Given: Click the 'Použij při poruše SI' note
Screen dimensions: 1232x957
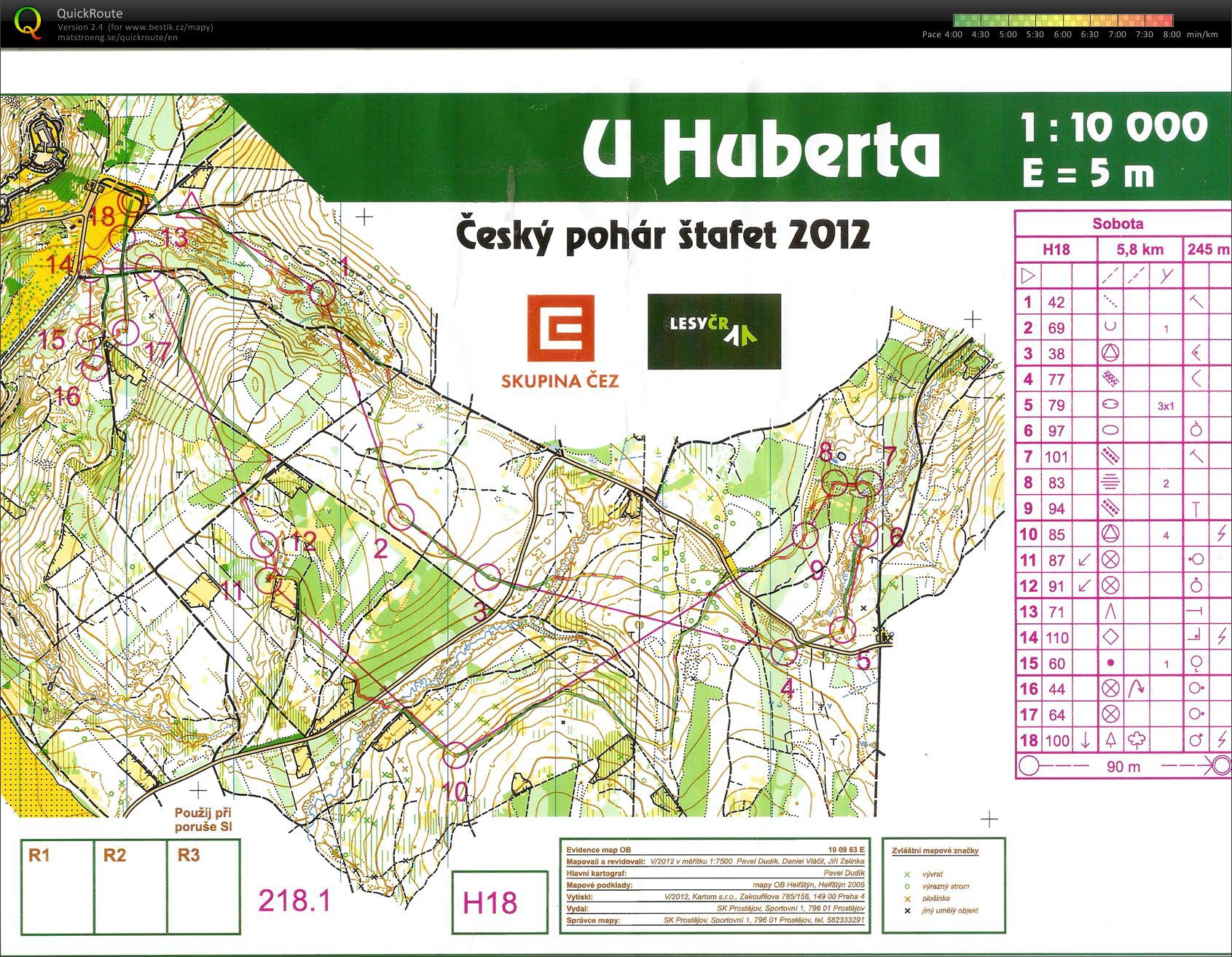Looking at the screenshot, I should coord(202,820).
